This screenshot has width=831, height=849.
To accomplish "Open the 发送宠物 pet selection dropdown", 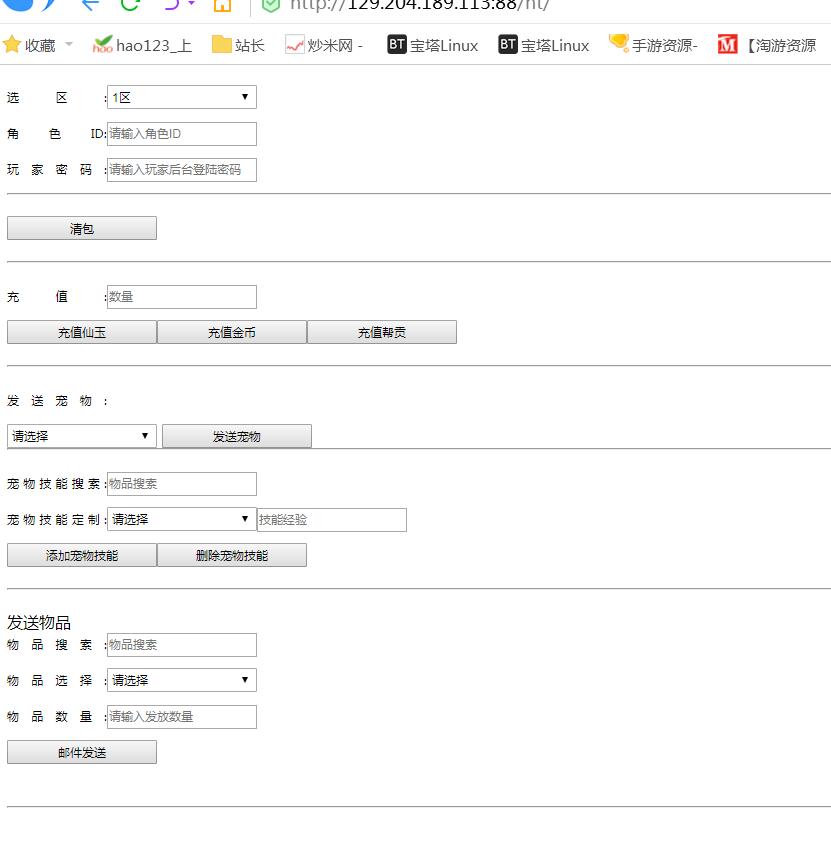I will coord(81,436).
